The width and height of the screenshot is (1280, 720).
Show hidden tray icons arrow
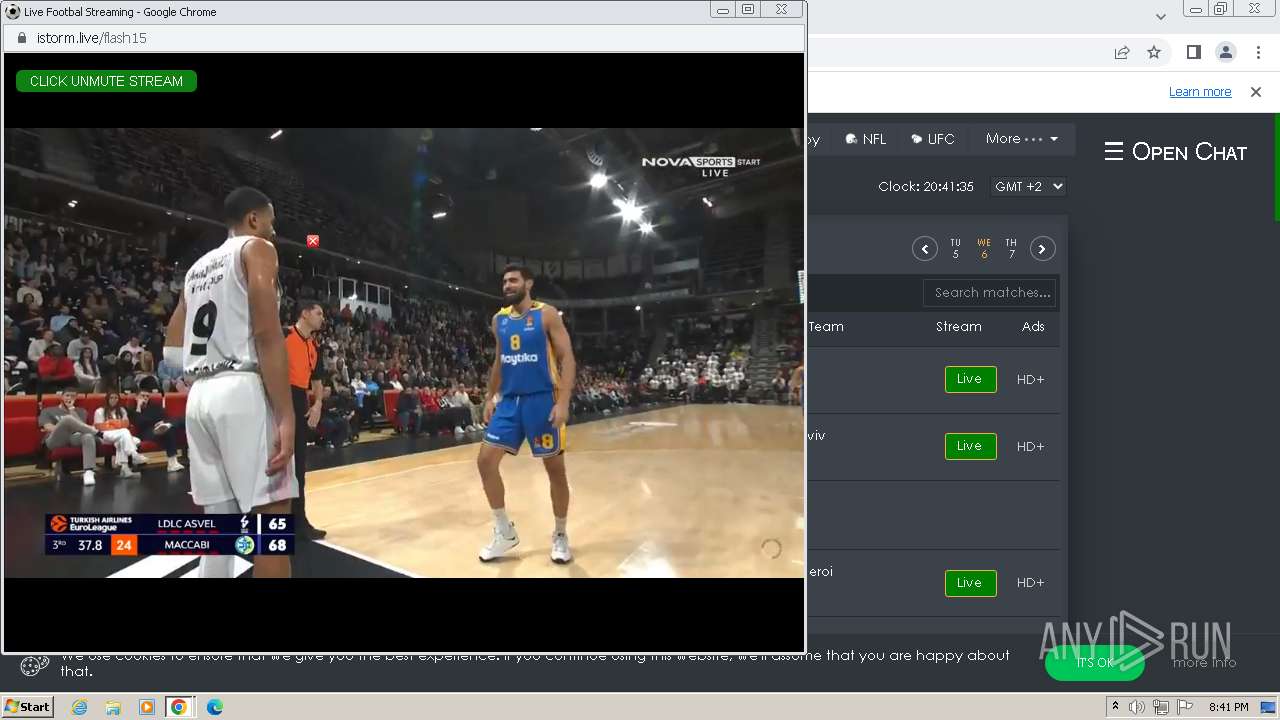point(1115,707)
